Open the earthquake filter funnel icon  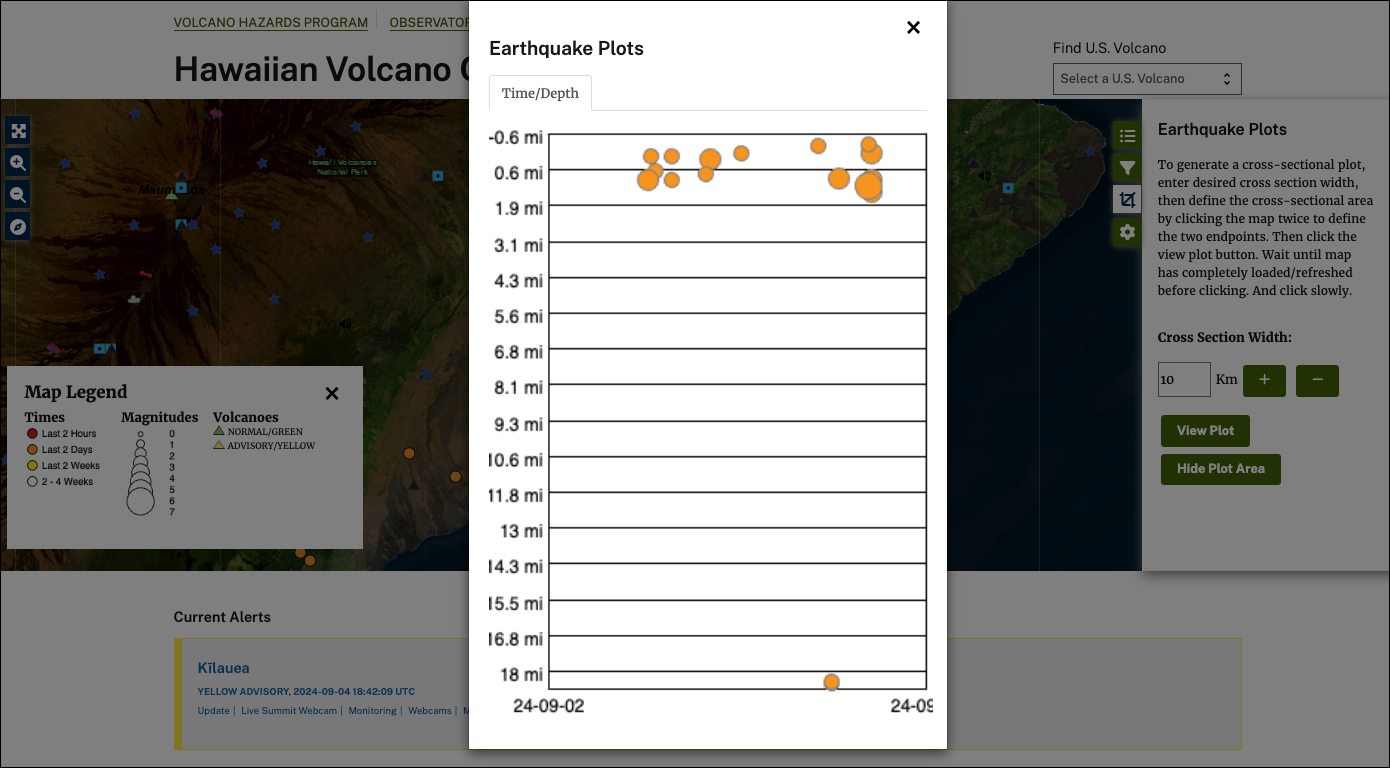pos(1127,168)
